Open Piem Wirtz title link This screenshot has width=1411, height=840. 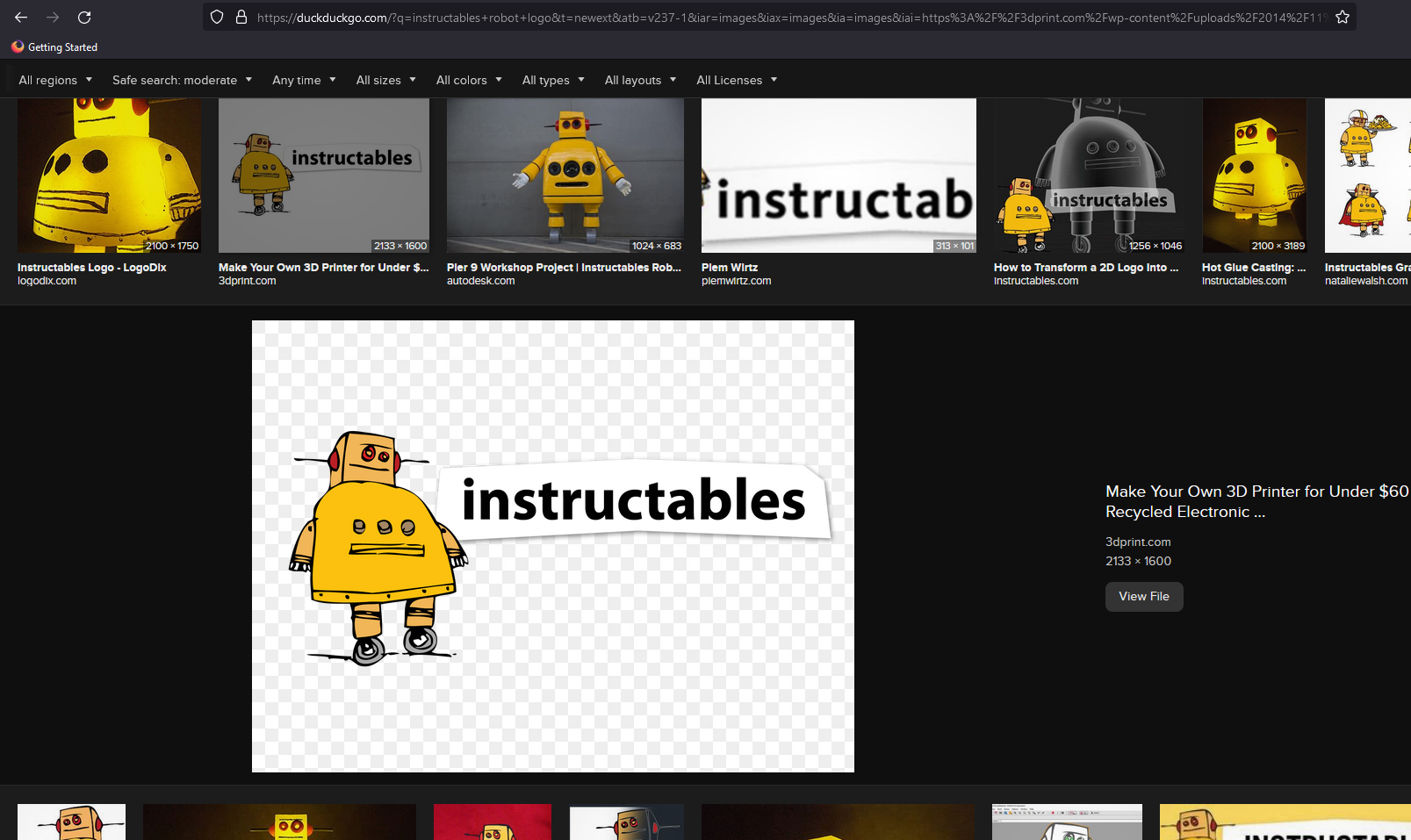[x=730, y=268]
